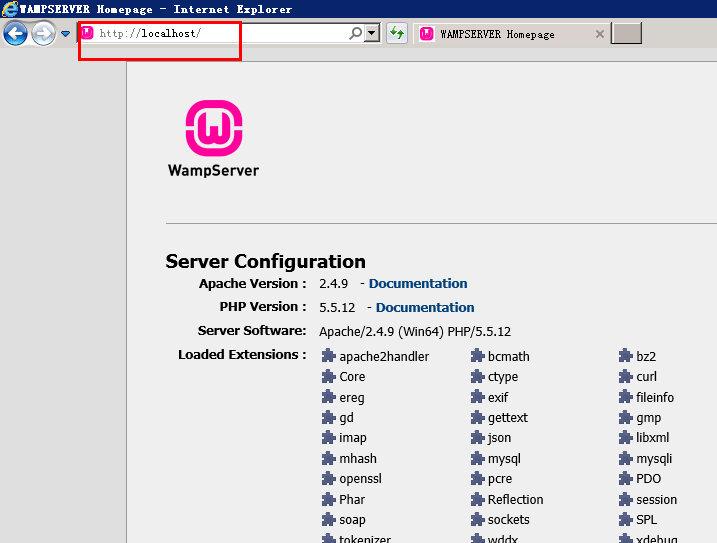Screen dimensions: 717x543
Task: Click the puzzle icon beside mysql
Action: tap(478, 459)
